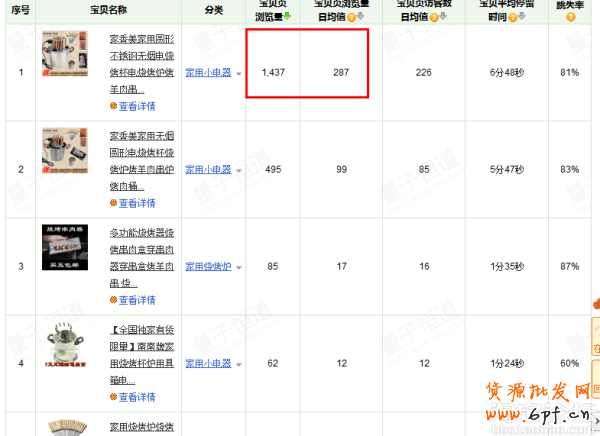
Task: Click the orange icon beside row 1 查看详情
Action: [x=113, y=106]
